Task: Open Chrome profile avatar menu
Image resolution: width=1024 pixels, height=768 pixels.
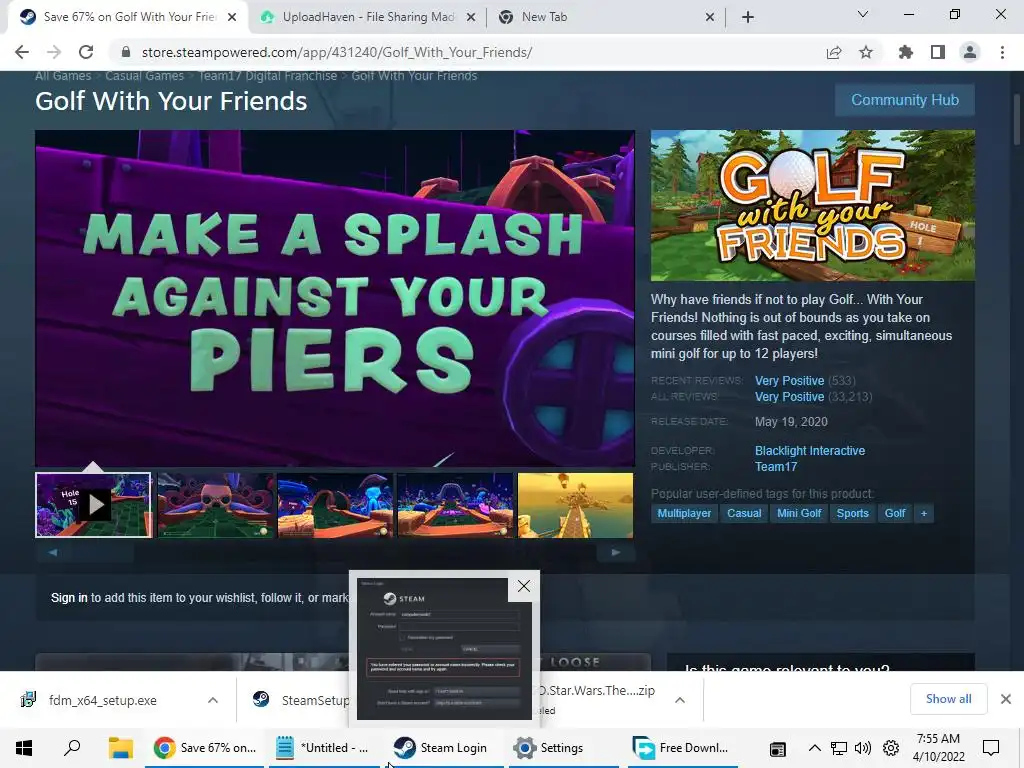Action: [970, 52]
